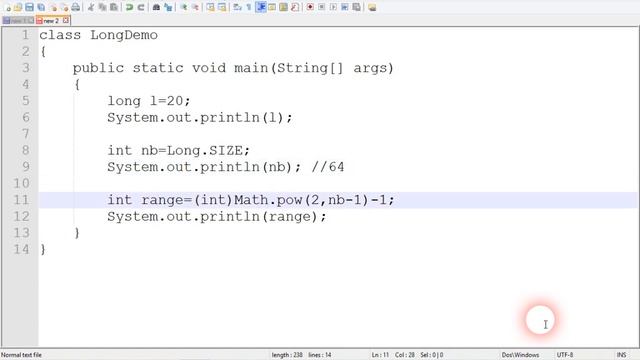The image size is (640, 360).
Task: Click 'length : 238' in the status bar
Action: pos(287,355)
